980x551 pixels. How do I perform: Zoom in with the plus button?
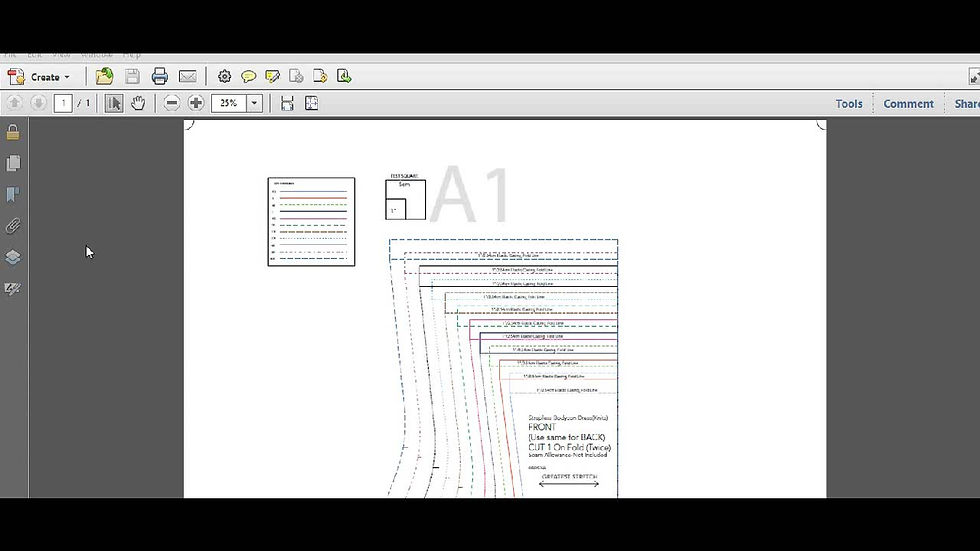tap(196, 103)
